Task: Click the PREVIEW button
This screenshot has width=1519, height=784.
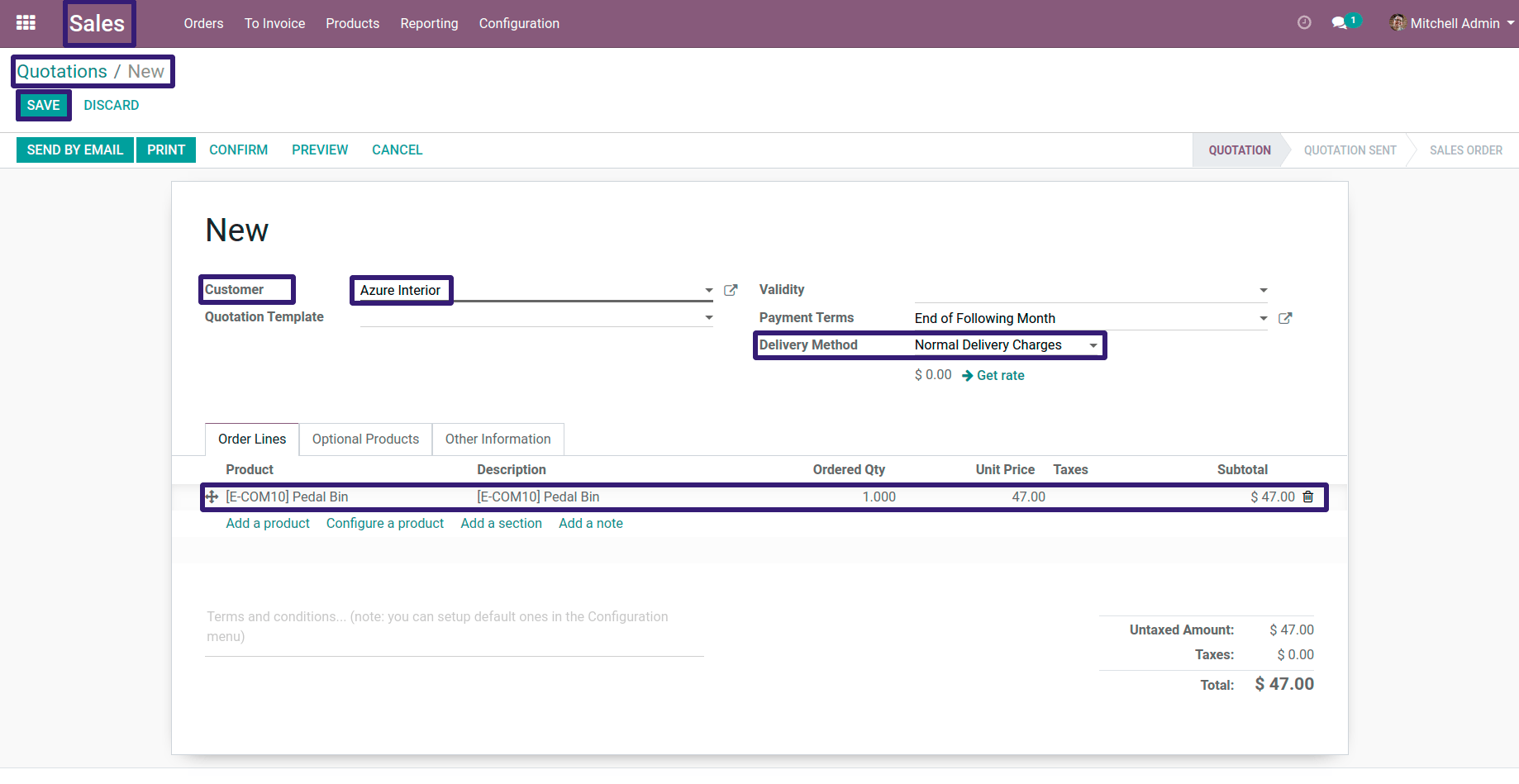Action: pos(320,150)
